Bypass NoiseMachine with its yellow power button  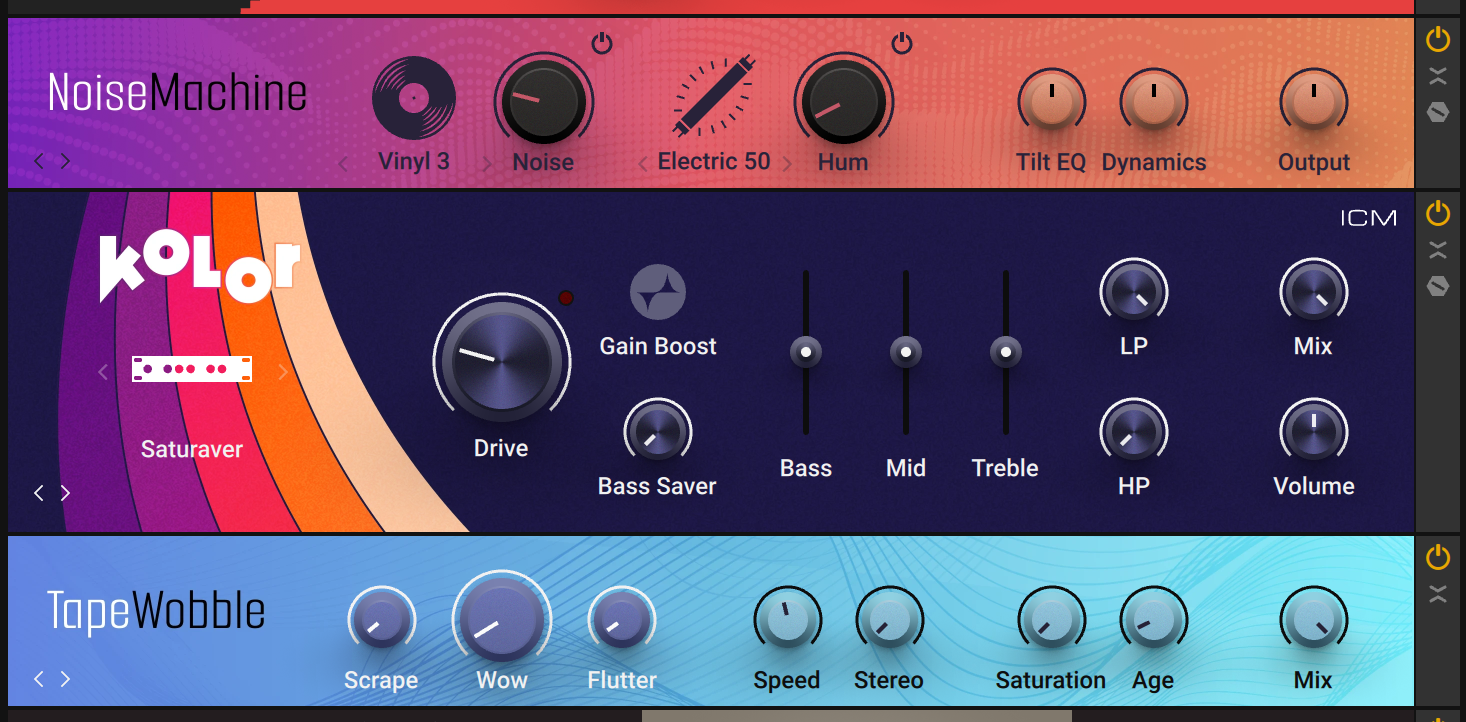(1437, 40)
